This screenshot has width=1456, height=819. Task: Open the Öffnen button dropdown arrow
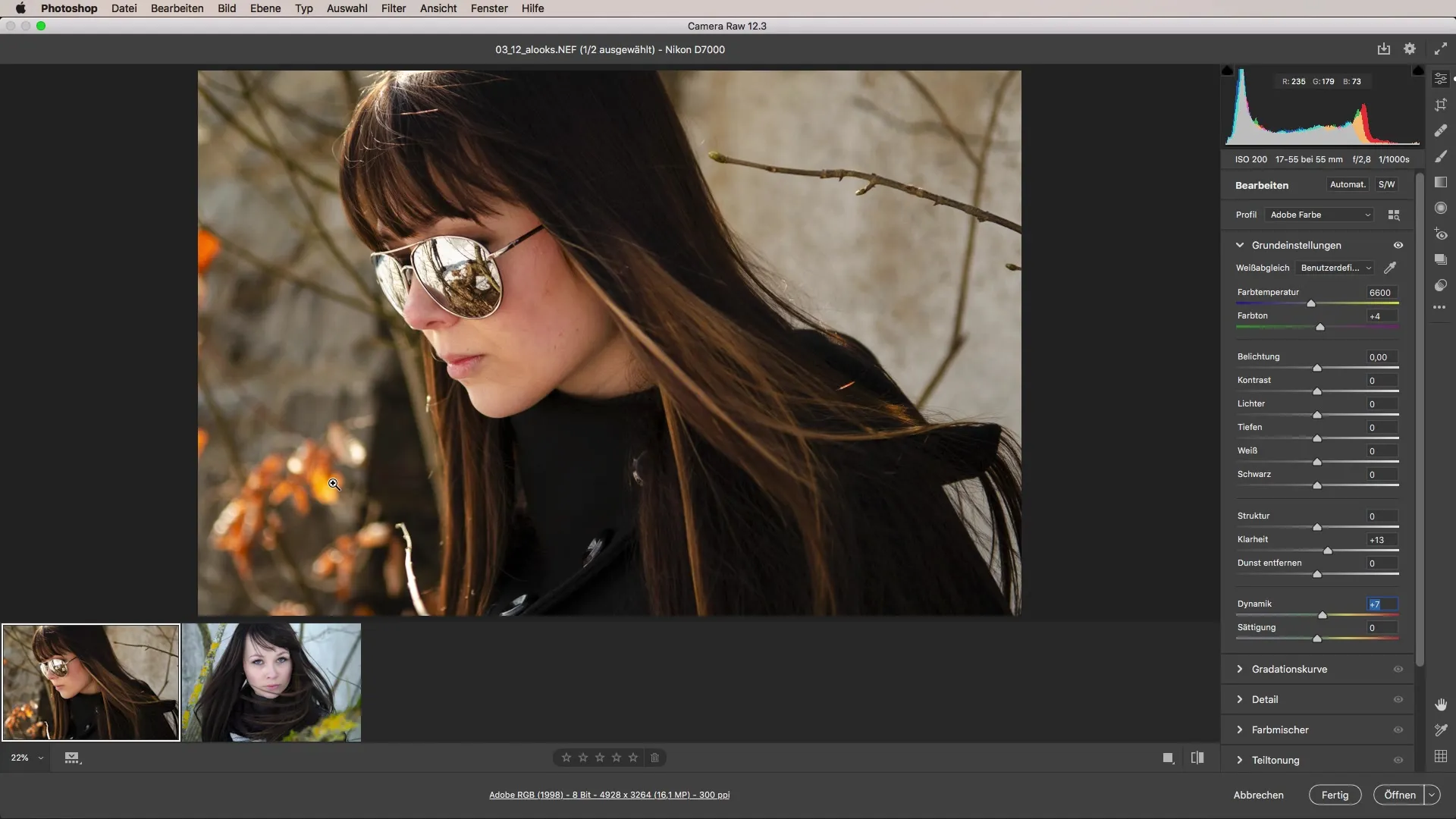[x=1432, y=795]
